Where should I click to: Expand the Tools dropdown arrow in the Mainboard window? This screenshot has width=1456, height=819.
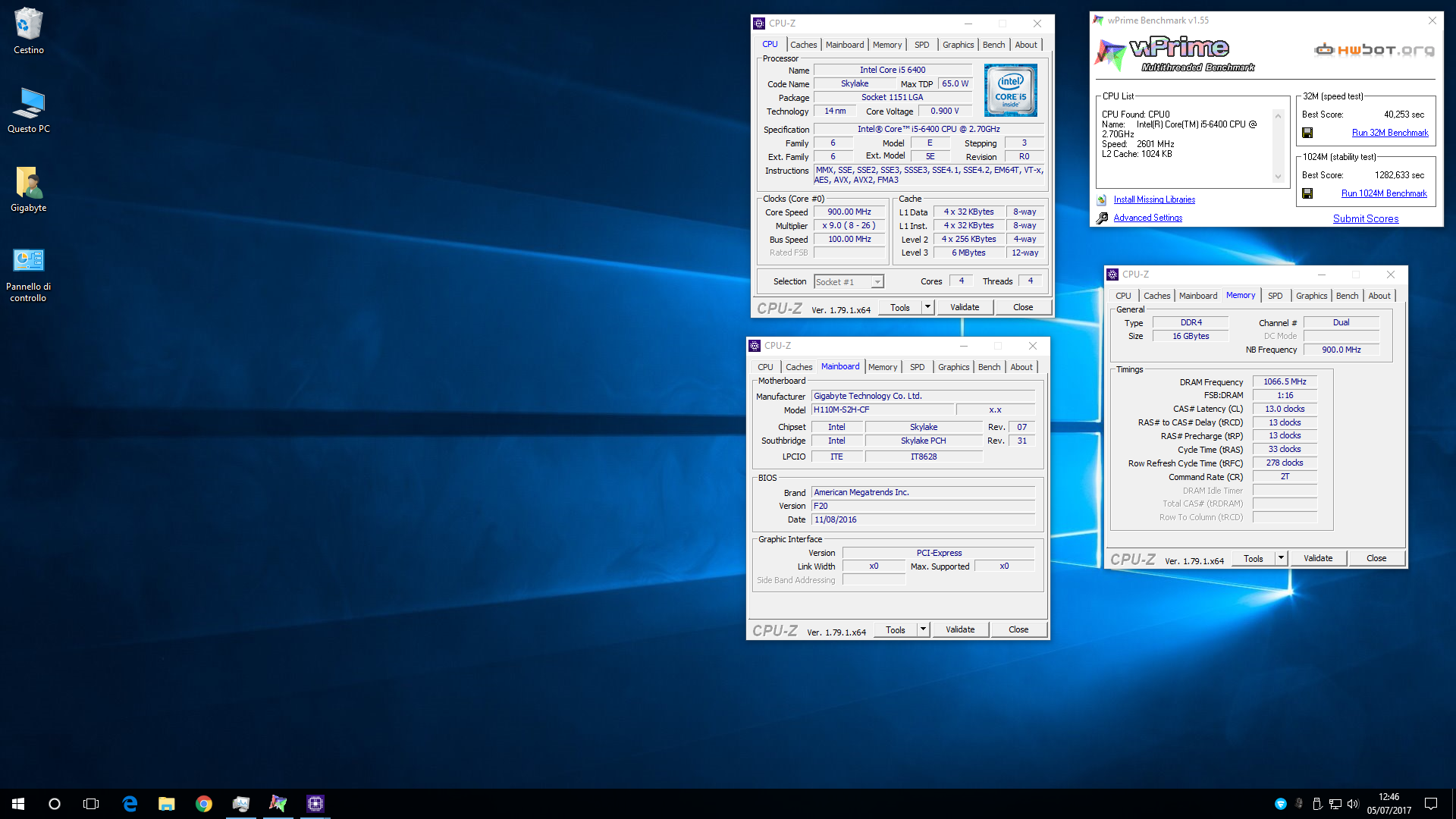pyautogui.click(x=923, y=629)
